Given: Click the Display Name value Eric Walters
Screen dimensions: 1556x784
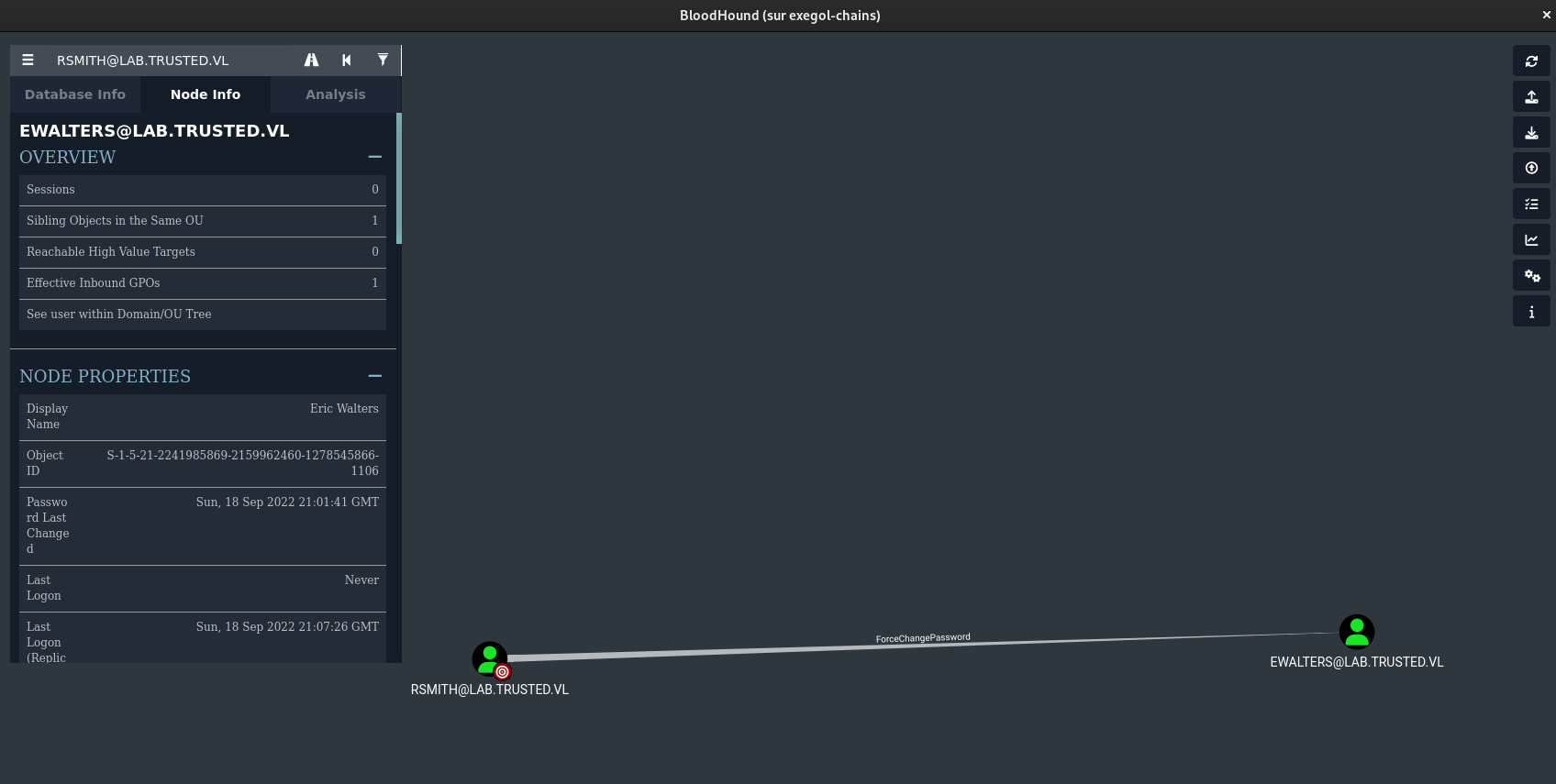Looking at the screenshot, I should click(x=344, y=409).
